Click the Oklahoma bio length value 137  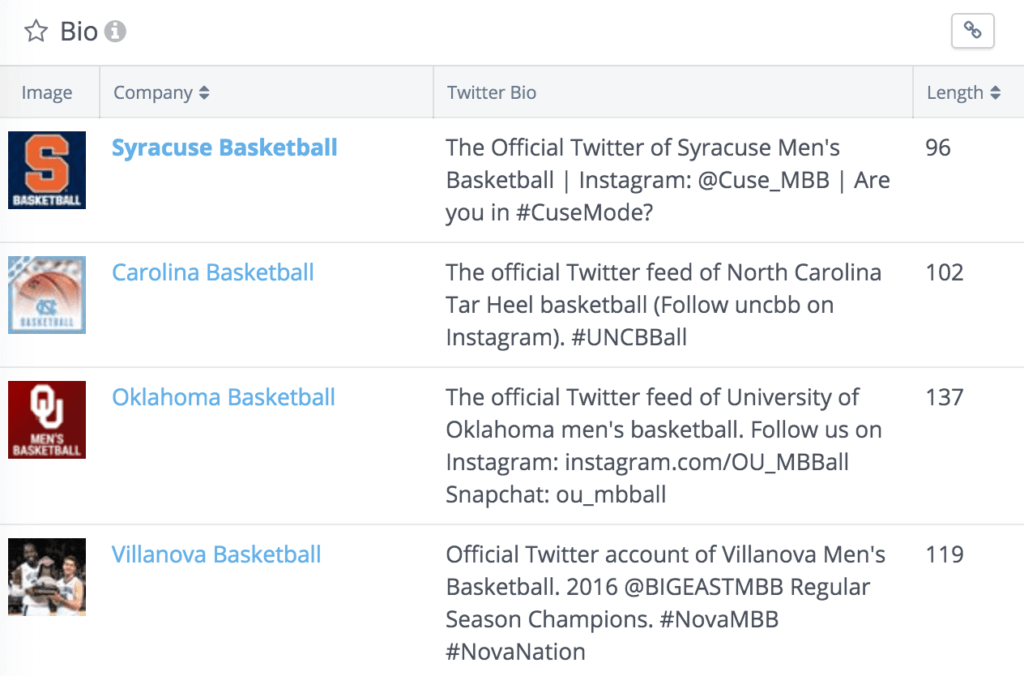(x=944, y=397)
